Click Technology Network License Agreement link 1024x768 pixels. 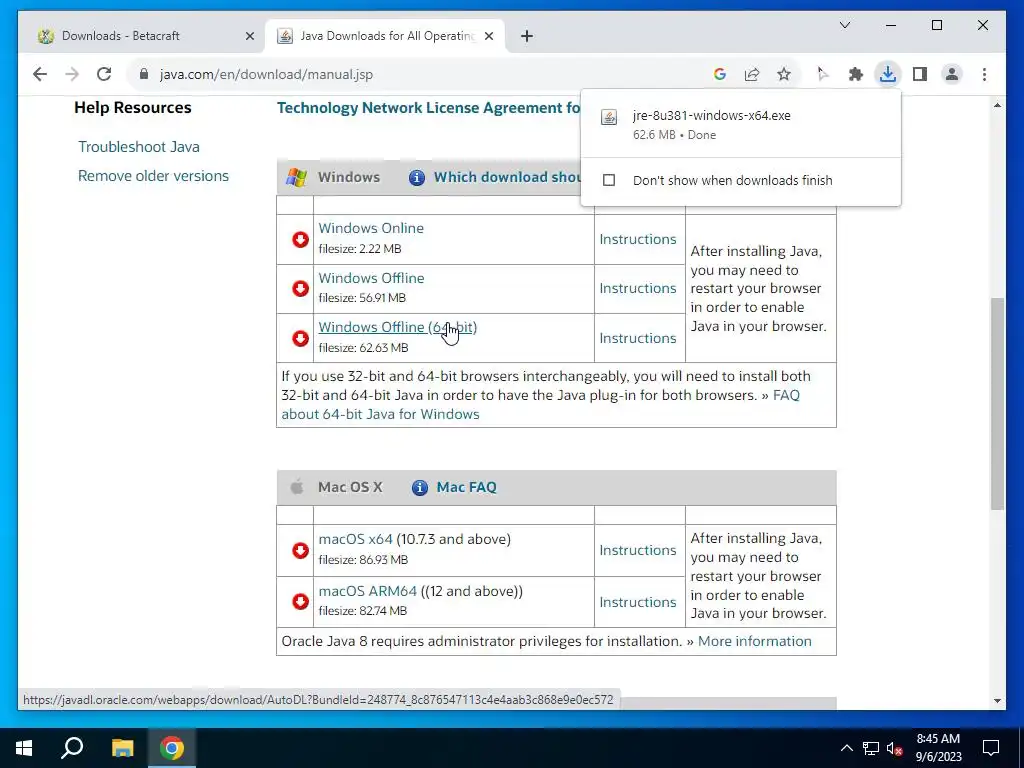(x=428, y=108)
